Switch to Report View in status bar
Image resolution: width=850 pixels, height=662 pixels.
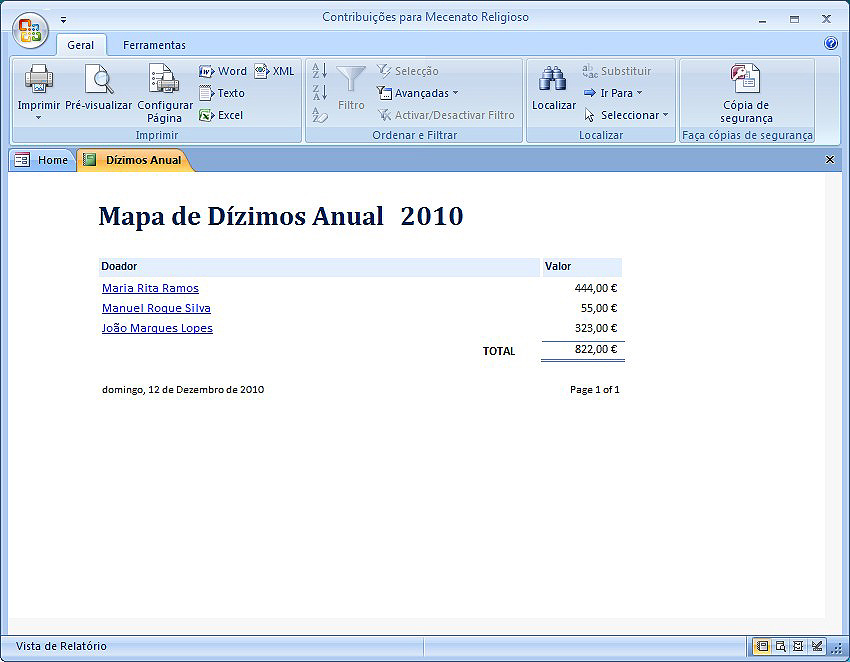(x=762, y=646)
